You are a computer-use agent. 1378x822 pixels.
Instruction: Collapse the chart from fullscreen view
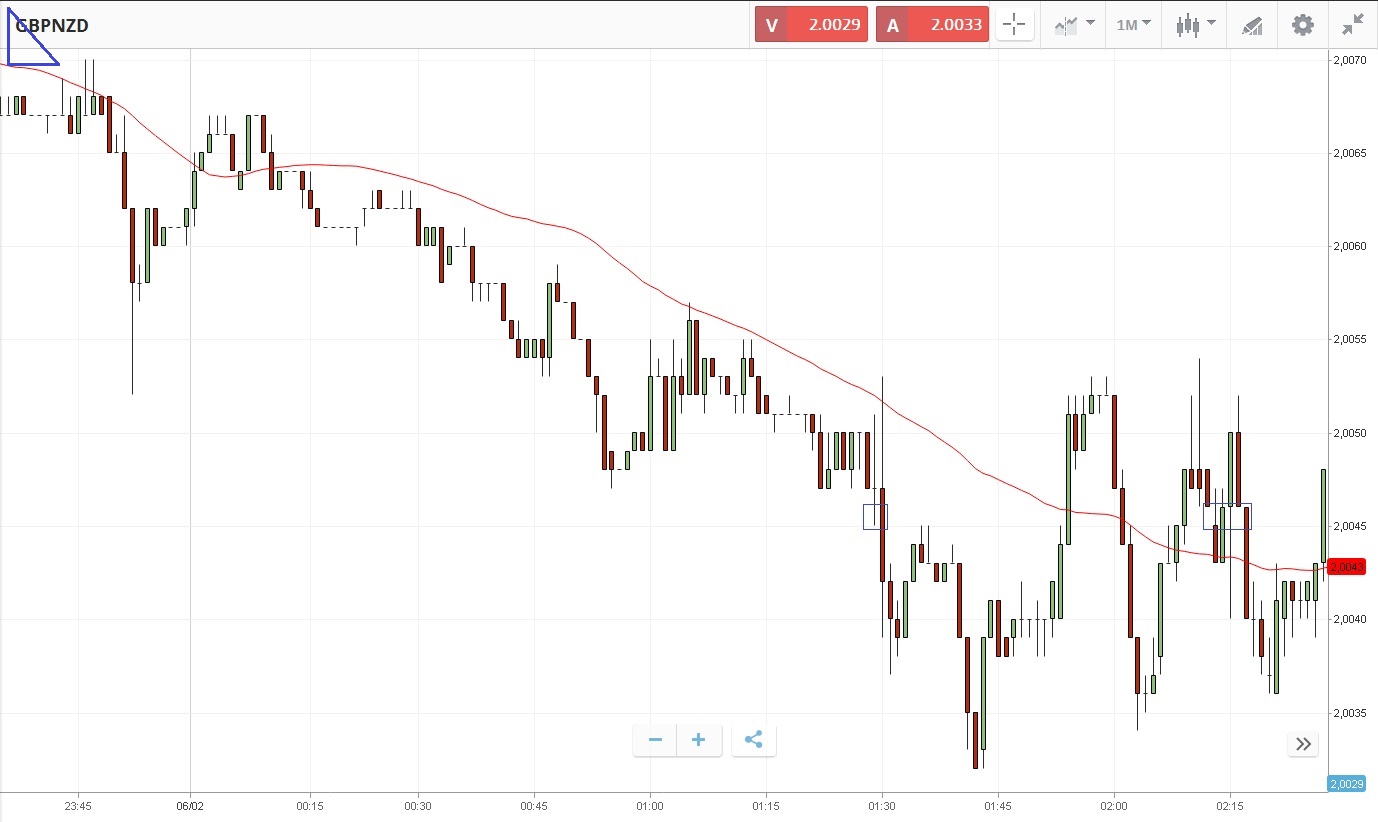tap(1354, 25)
